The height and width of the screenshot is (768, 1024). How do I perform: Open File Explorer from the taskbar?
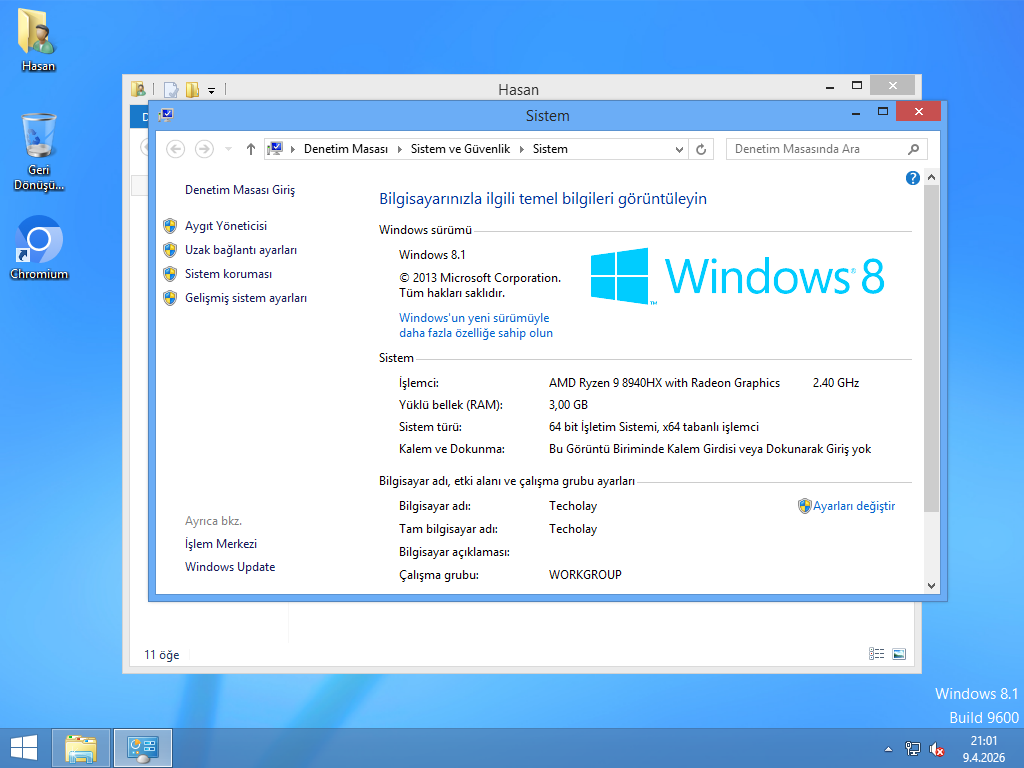(x=81, y=748)
